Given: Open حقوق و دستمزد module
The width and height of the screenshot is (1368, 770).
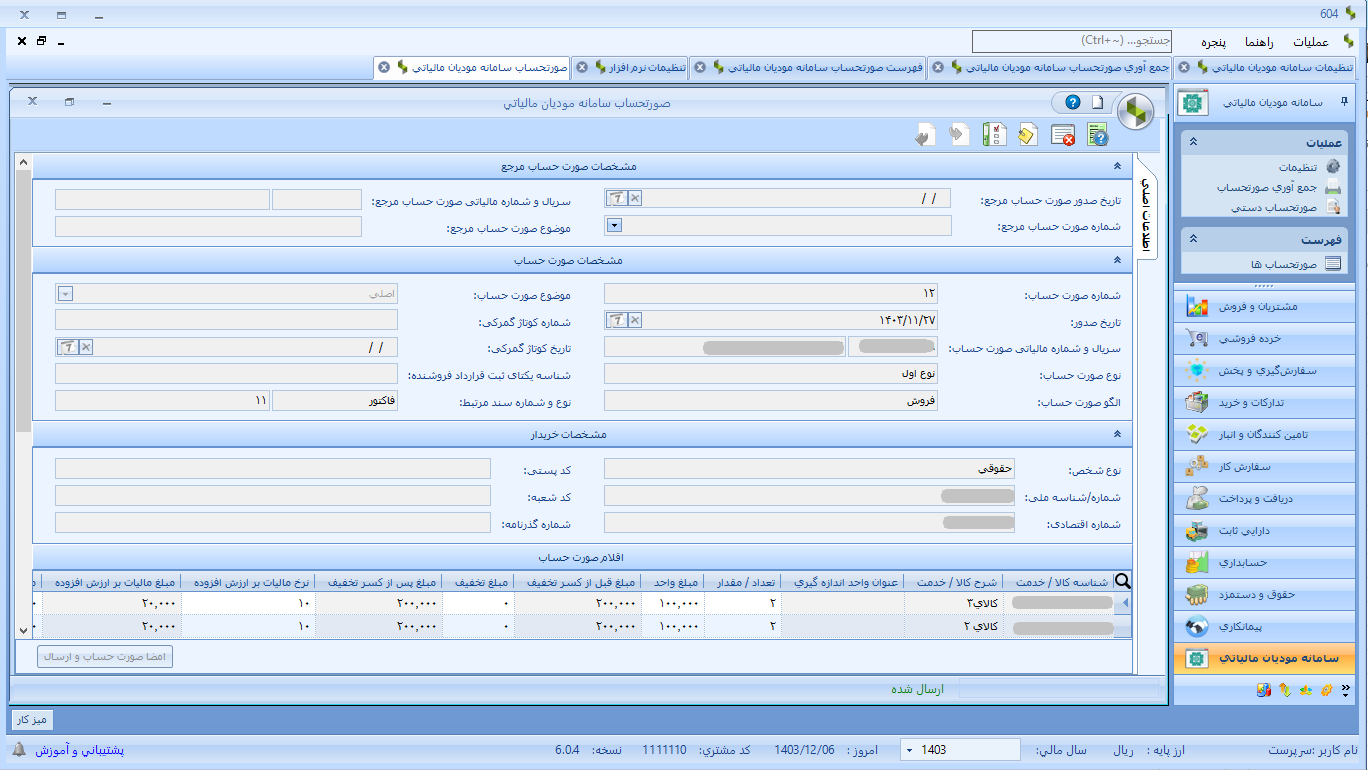Looking at the screenshot, I should [1264, 594].
